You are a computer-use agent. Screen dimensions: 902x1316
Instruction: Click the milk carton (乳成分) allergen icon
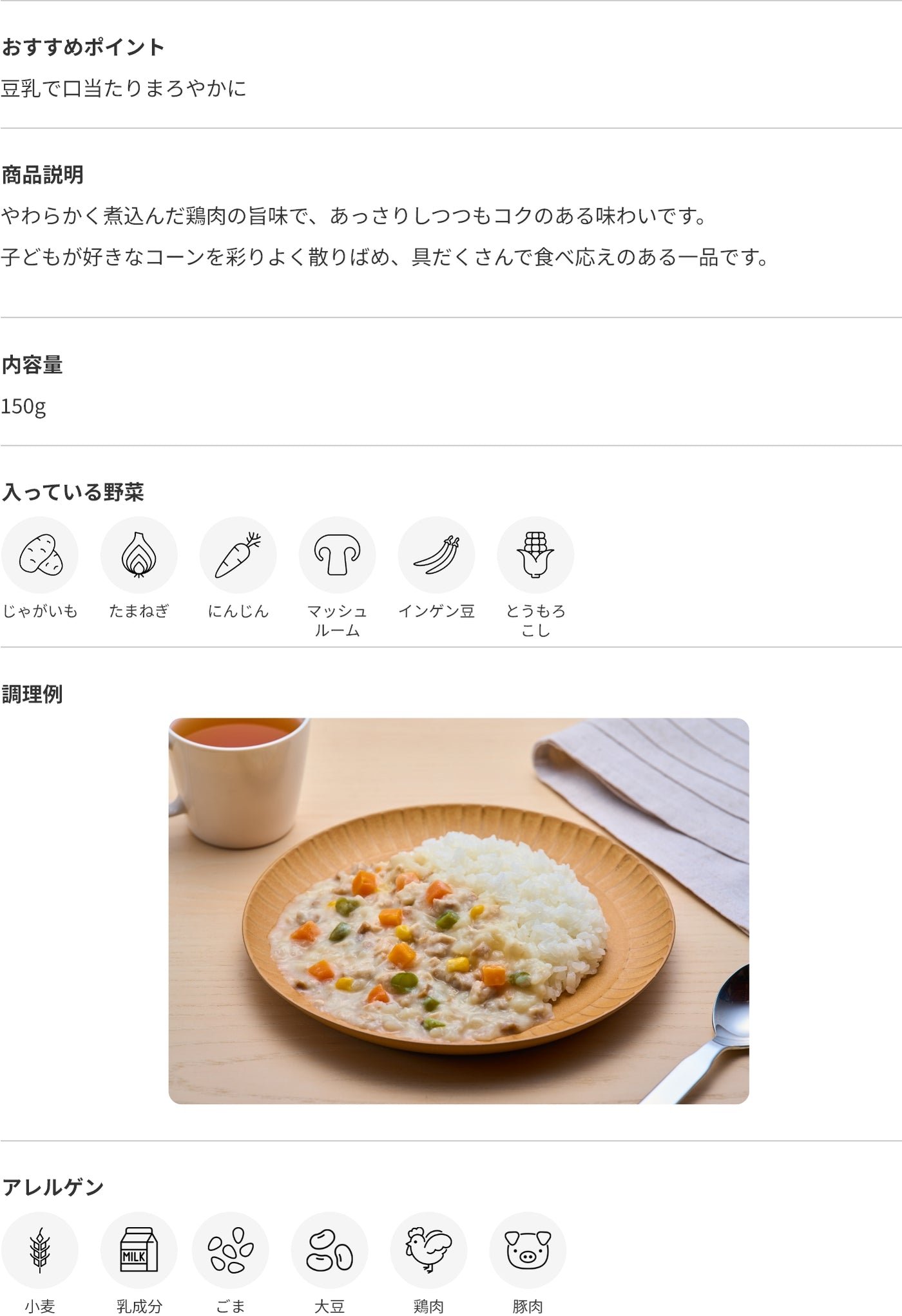pyautogui.click(x=139, y=1250)
